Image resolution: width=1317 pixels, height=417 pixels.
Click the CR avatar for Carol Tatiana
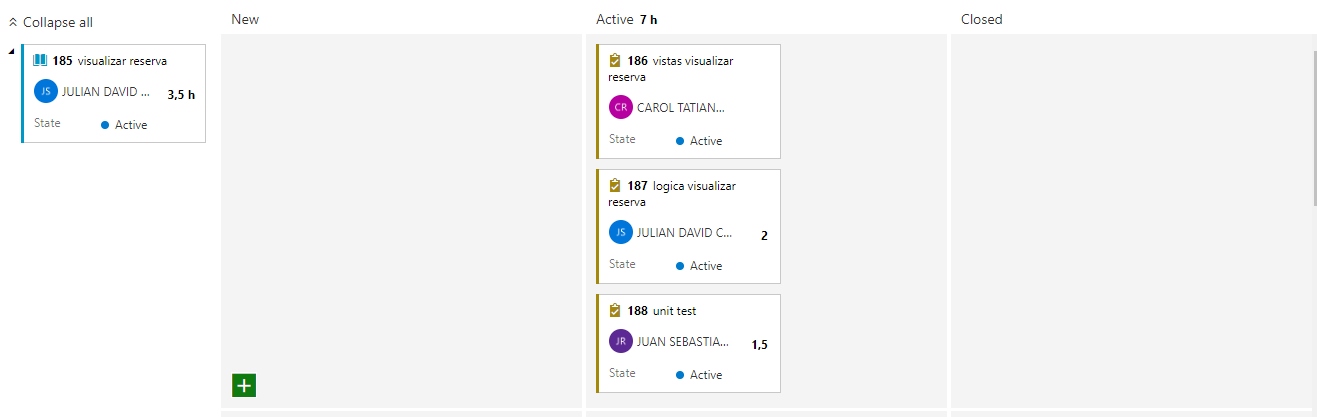pyautogui.click(x=620, y=107)
